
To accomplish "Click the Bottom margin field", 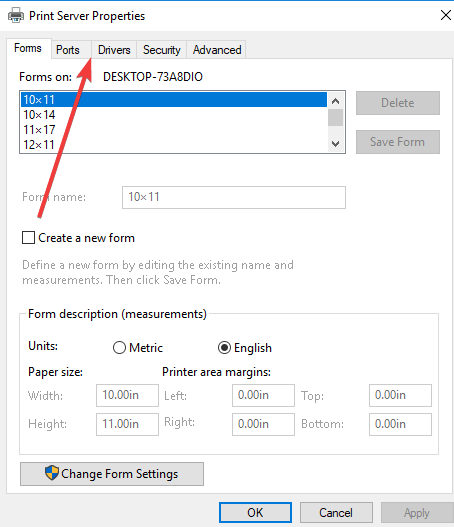I will click(400, 424).
